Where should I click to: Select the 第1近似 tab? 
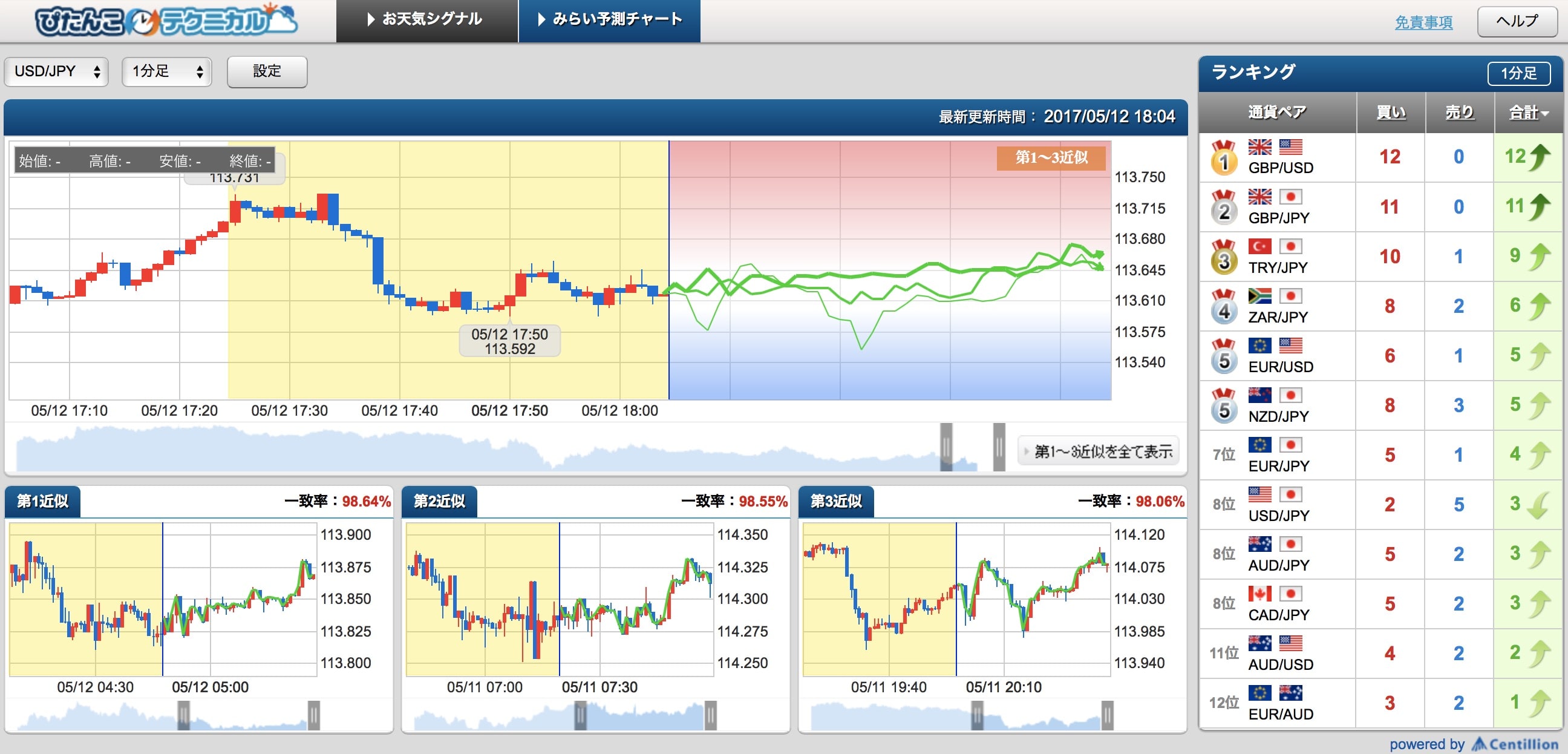click(x=42, y=501)
